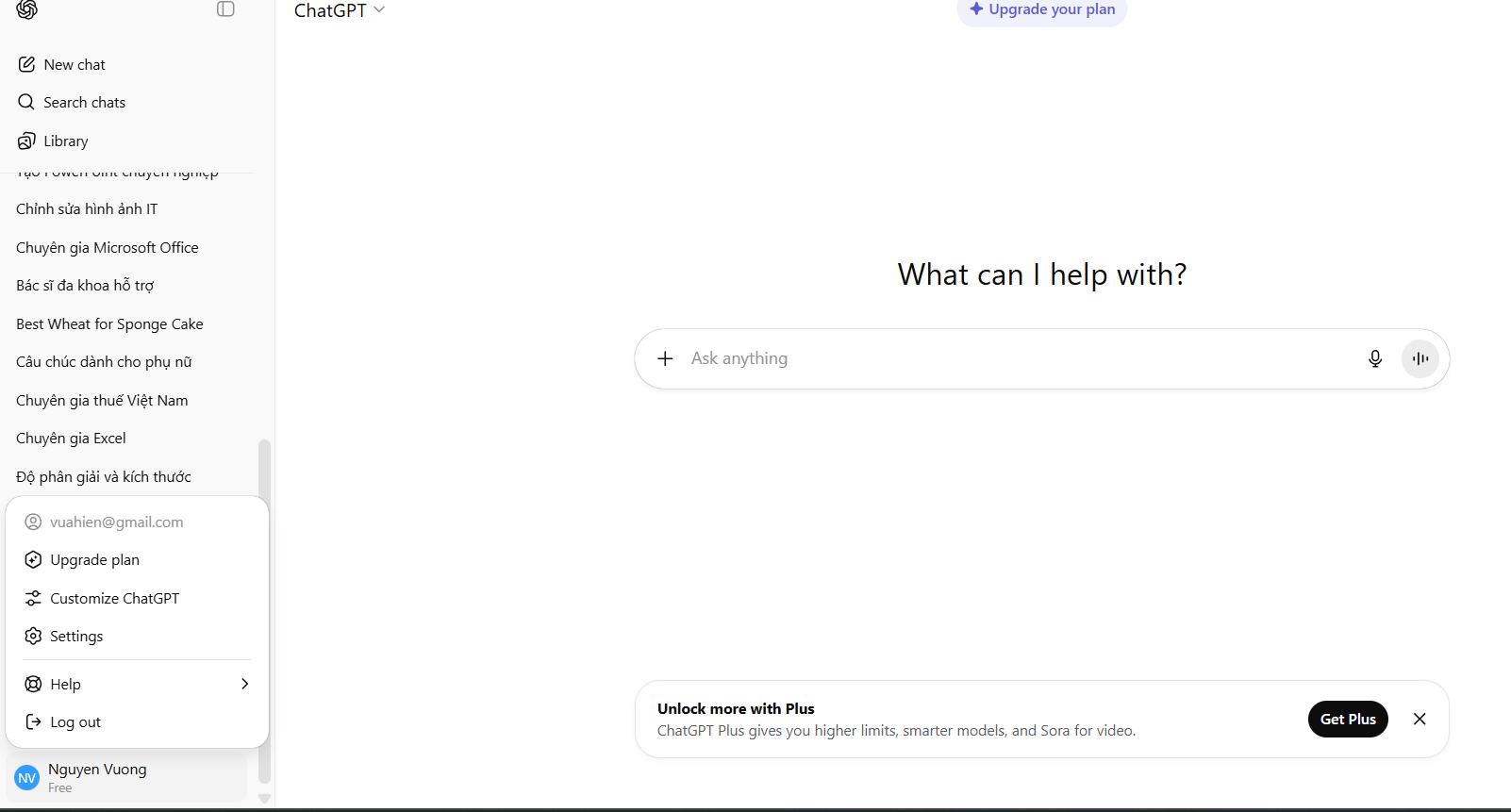The height and width of the screenshot is (812, 1511).
Task: Click the microphone dictate icon
Action: pos(1375,358)
